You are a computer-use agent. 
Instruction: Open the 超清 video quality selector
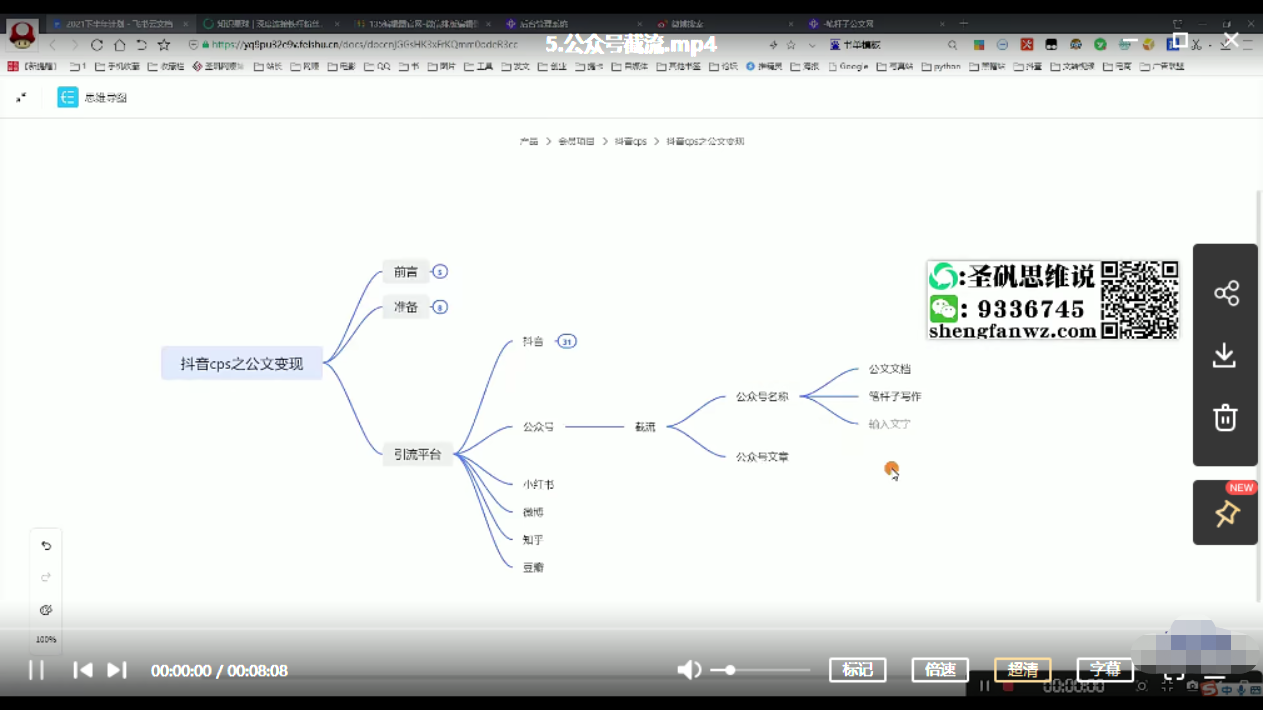[1022, 670]
